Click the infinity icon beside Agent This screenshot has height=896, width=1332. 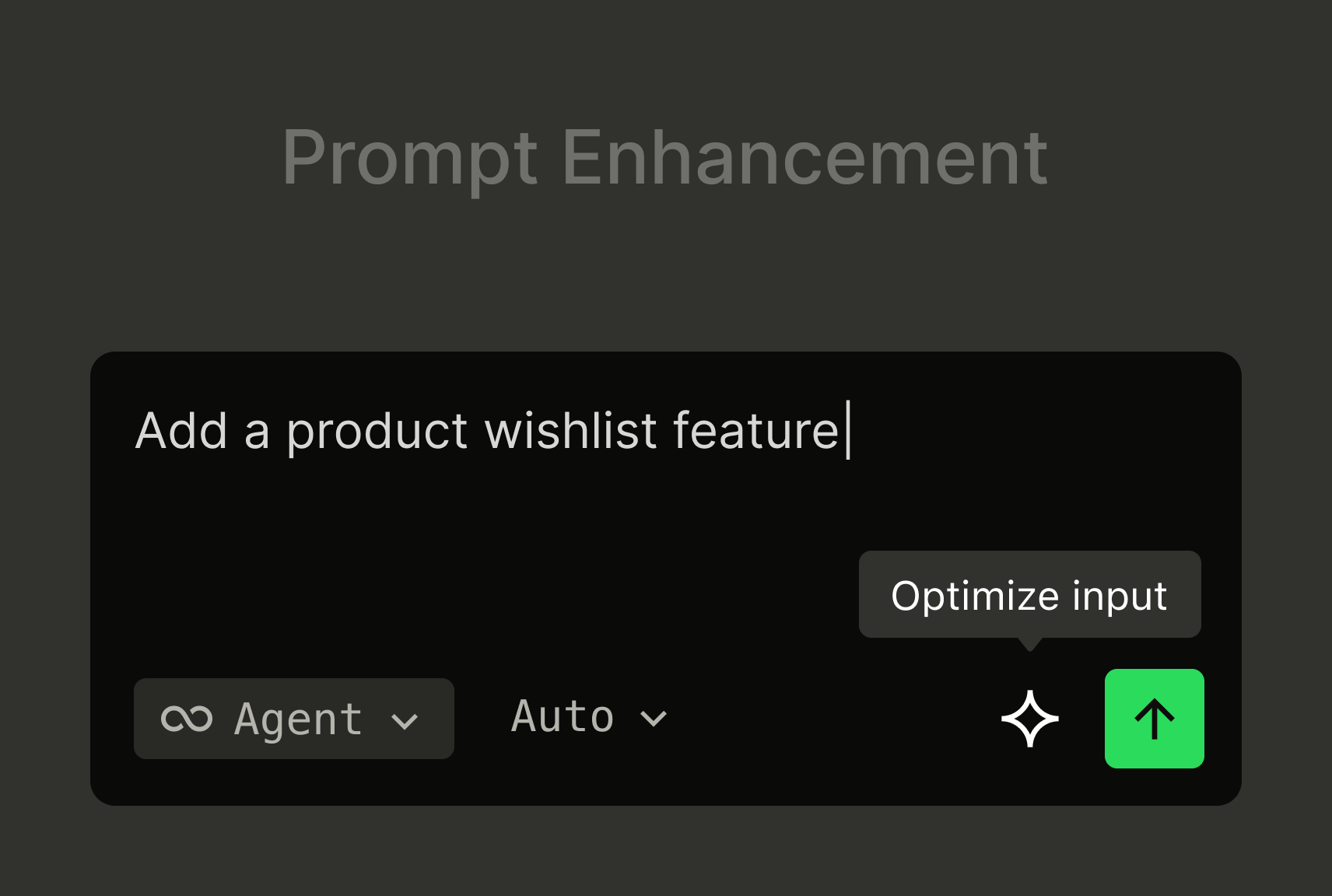click(x=187, y=719)
